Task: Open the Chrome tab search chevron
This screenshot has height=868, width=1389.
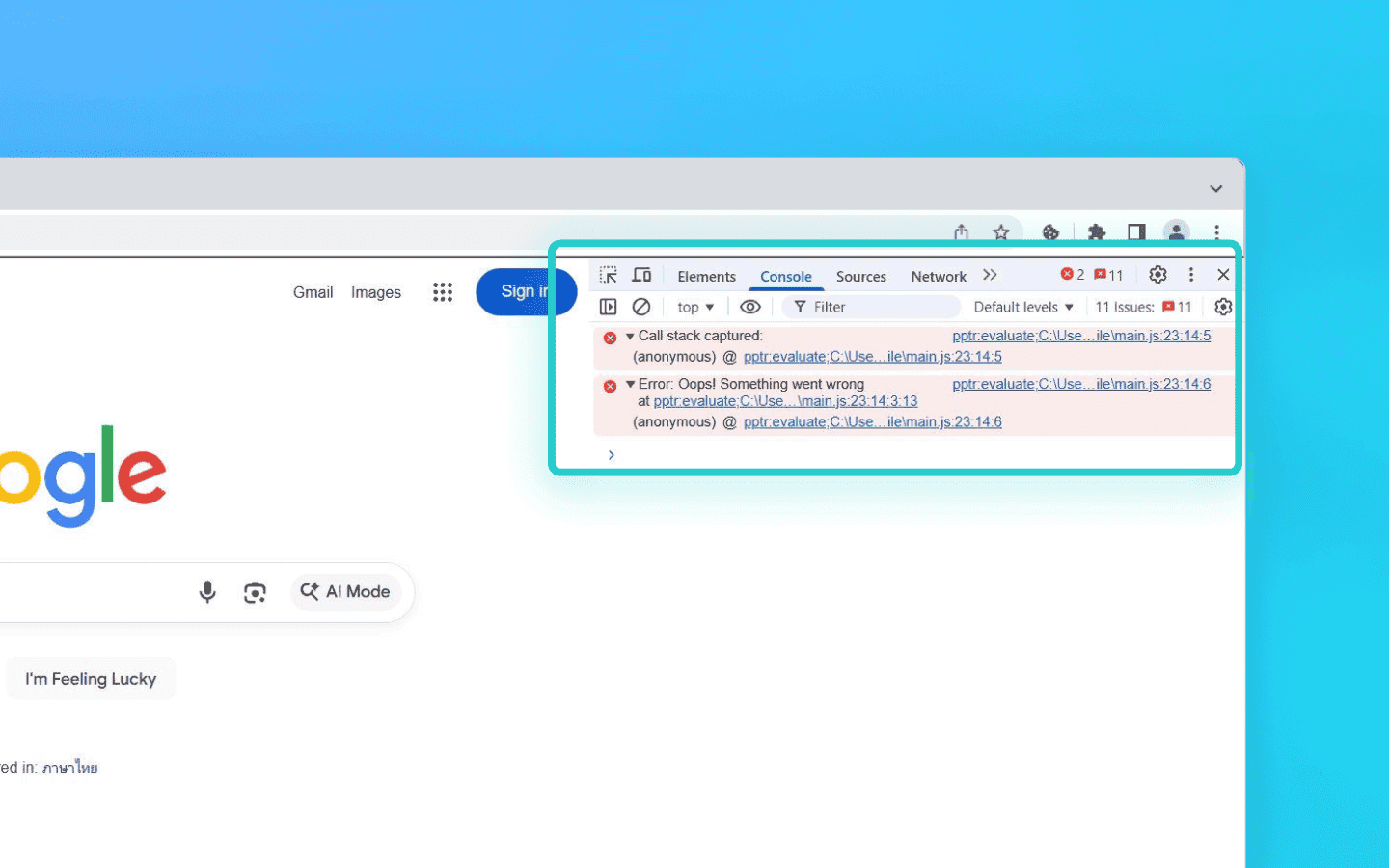Action: (1216, 188)
